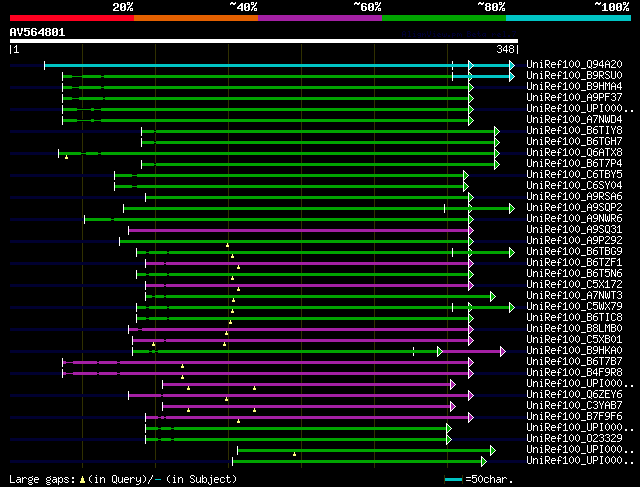640x487 pixels.
Task: Open hit UniRef100_B9RSU0
Action: click(574, 76)
